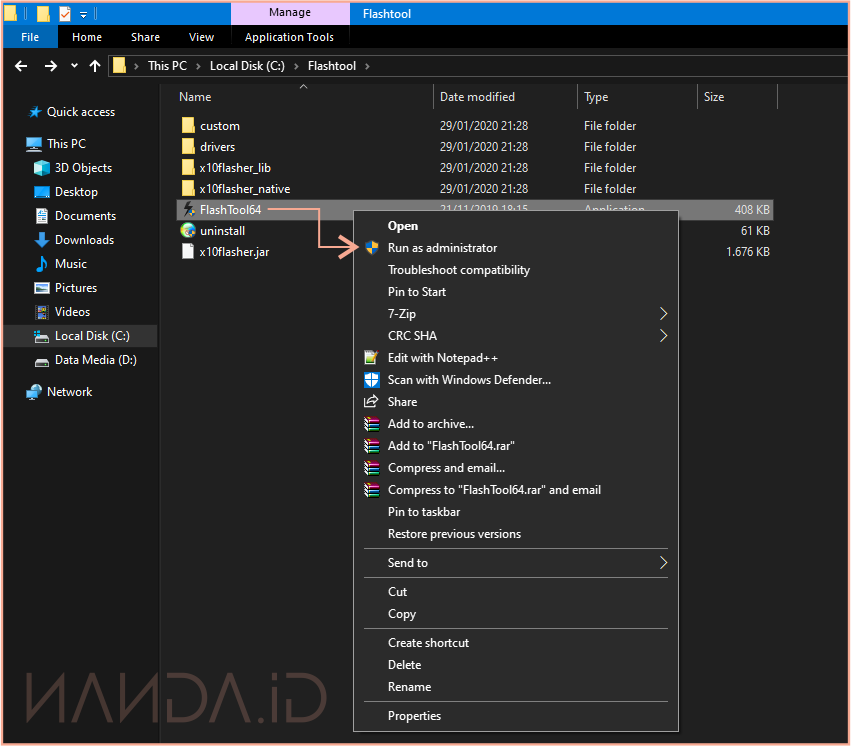The image size is (851, 746).
Task: Select Create shortcut in context menu
Action: click(428, 643)
